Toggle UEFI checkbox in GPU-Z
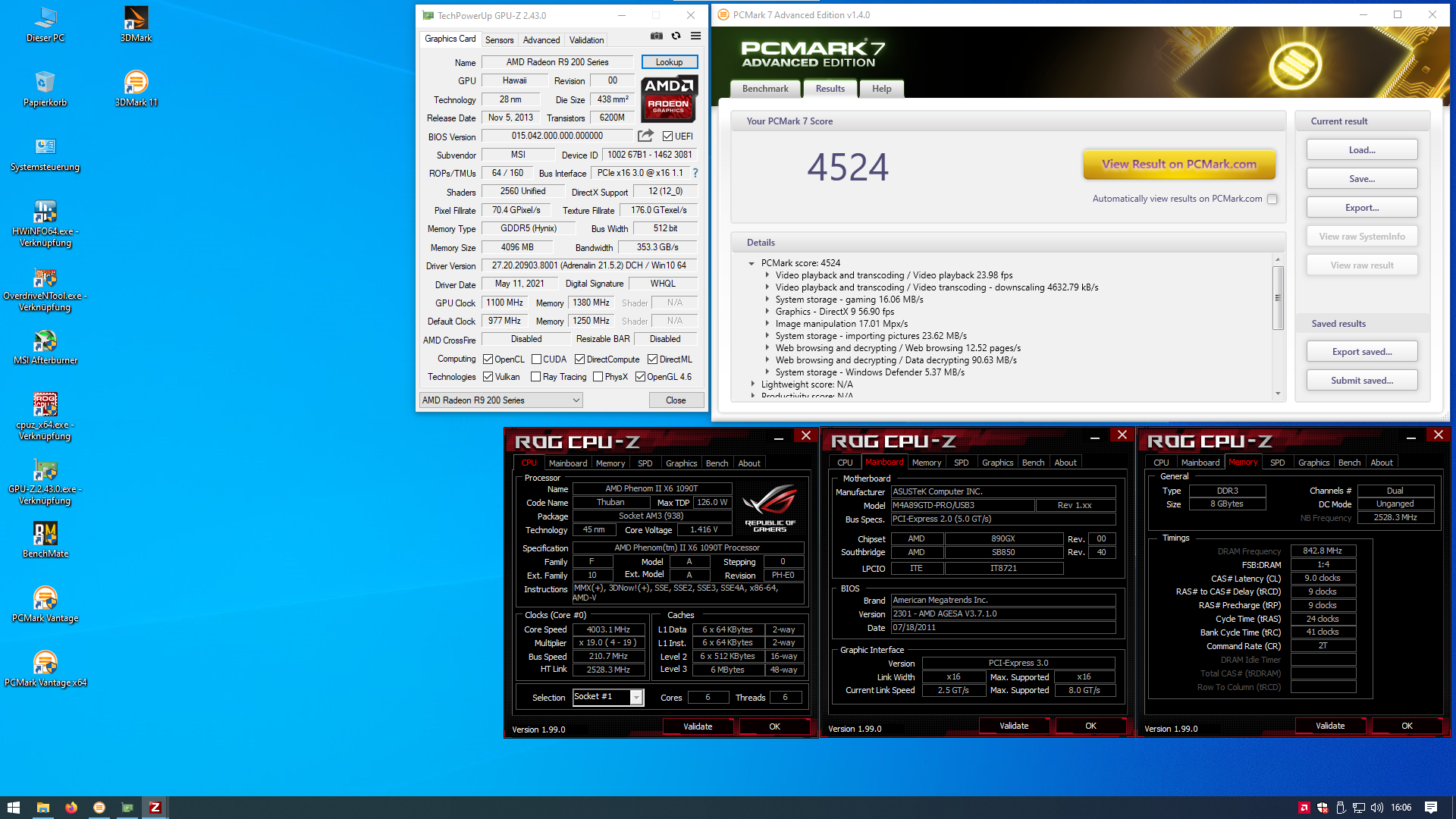Viewport: 1456px width, 819px height. tap(667, 136)
